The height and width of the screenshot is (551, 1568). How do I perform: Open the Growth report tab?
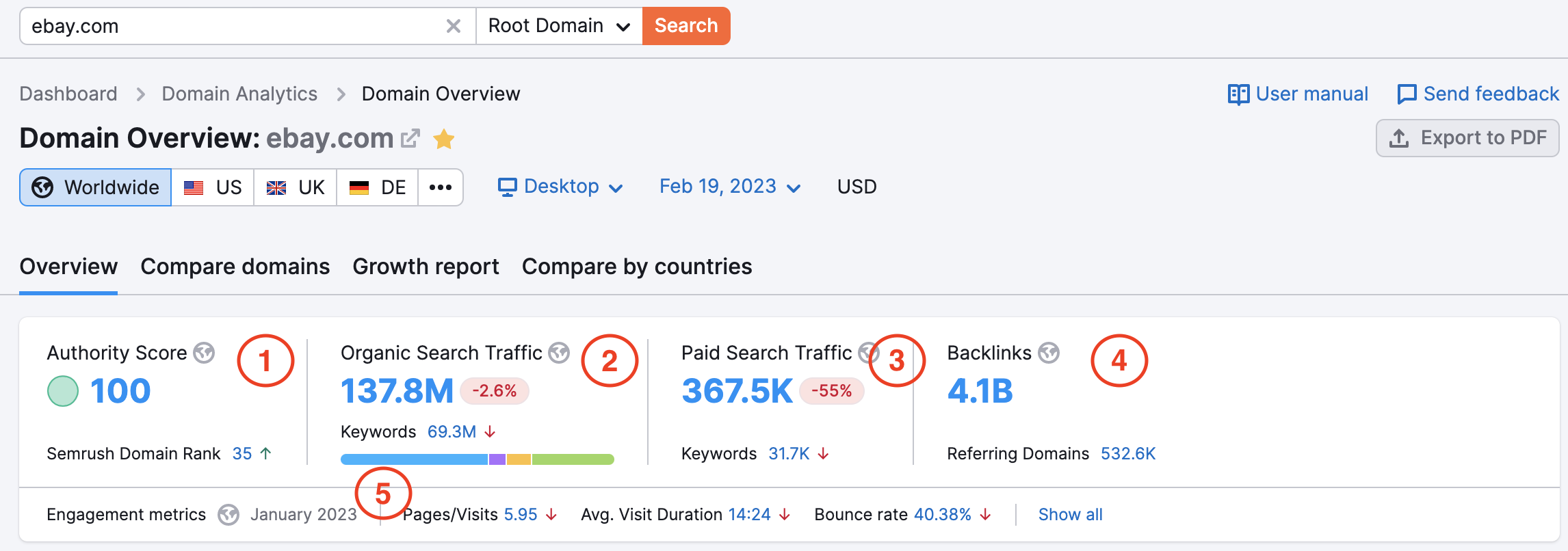pyautogui.click(x=426, y=267)
